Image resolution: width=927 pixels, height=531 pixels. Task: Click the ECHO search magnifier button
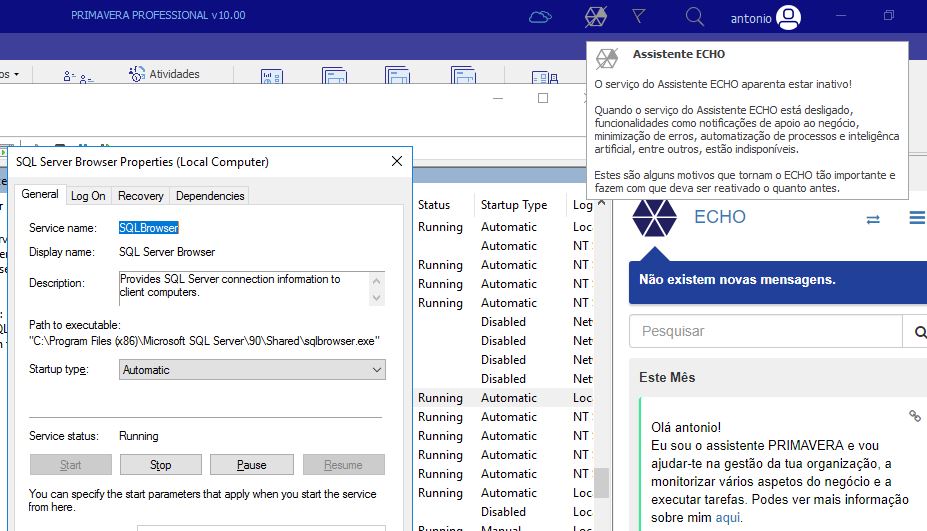[915, 331]
